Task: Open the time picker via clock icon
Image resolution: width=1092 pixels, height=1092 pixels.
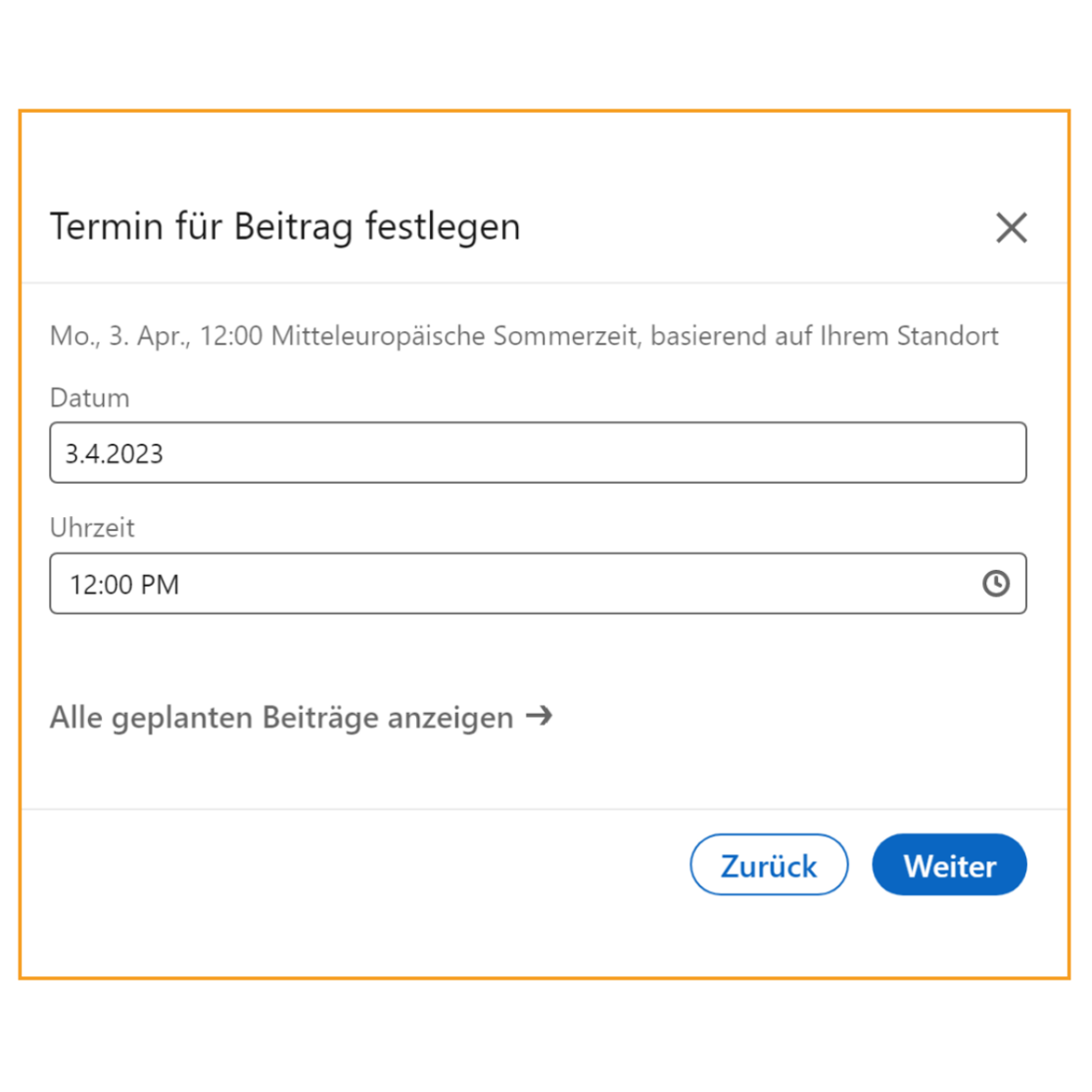Action: (996, 583)
